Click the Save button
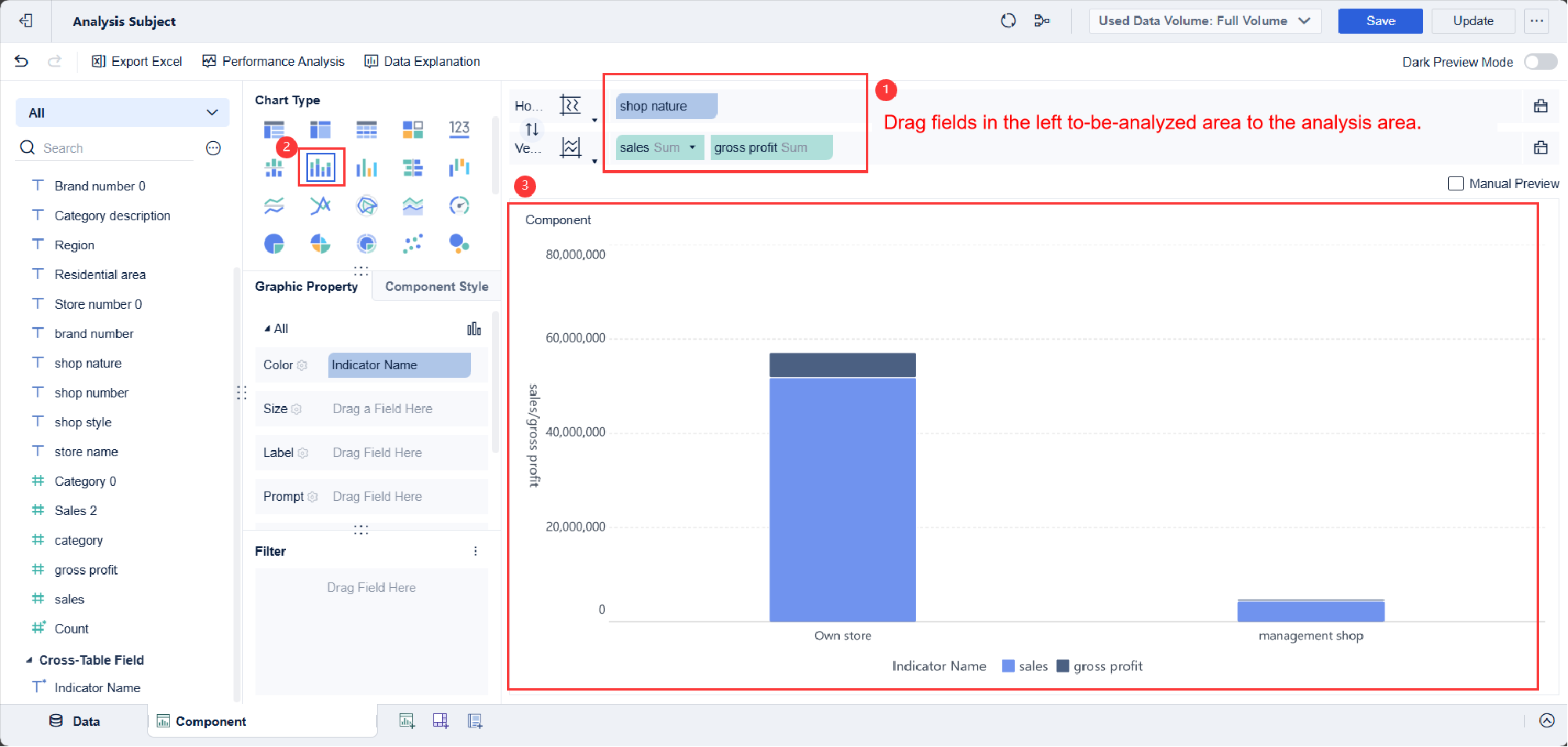 point(1380,20)
